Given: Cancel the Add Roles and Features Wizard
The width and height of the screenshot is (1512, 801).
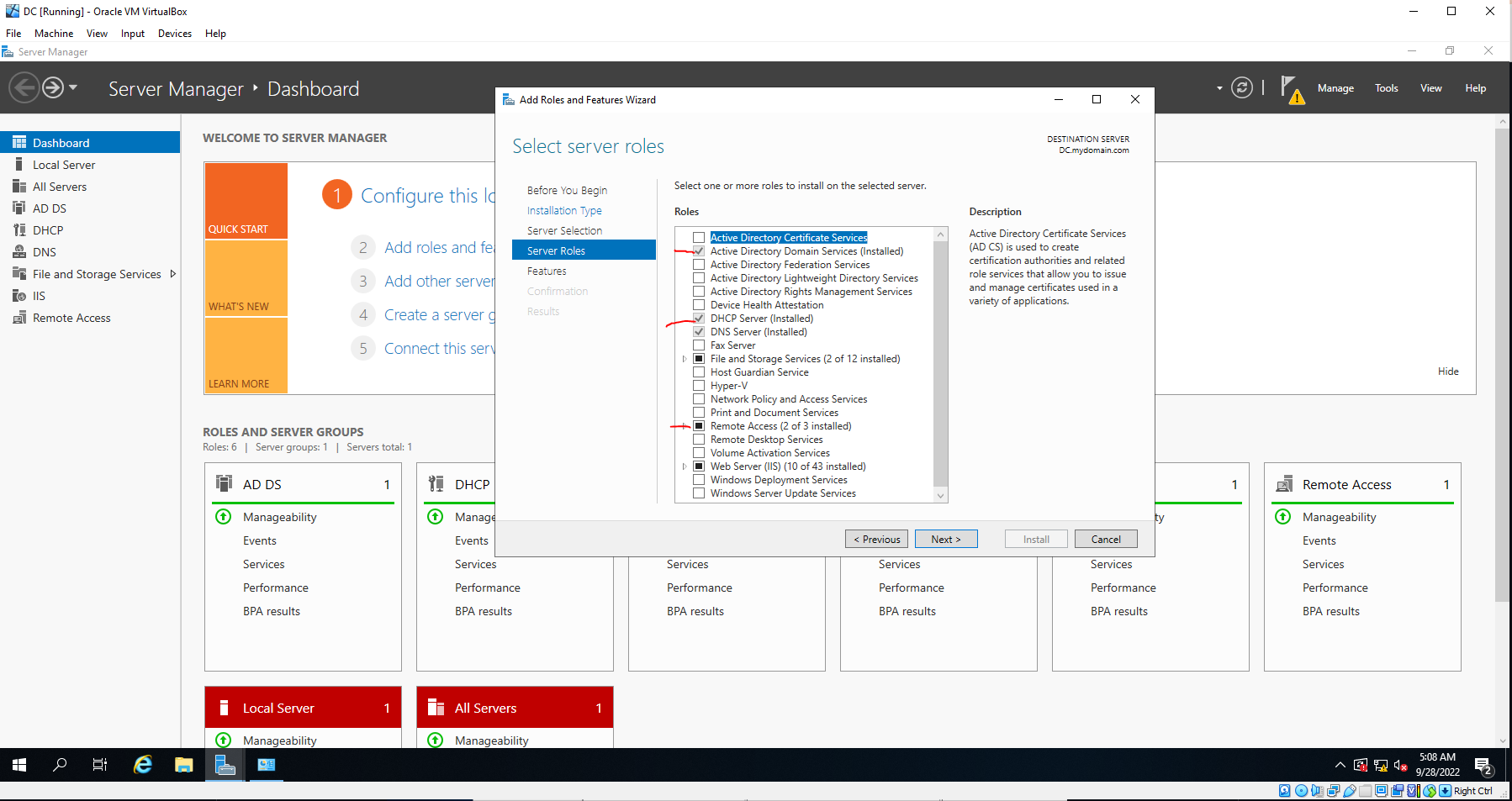Looking at the screenshot, I should [x=1106, y=540].
